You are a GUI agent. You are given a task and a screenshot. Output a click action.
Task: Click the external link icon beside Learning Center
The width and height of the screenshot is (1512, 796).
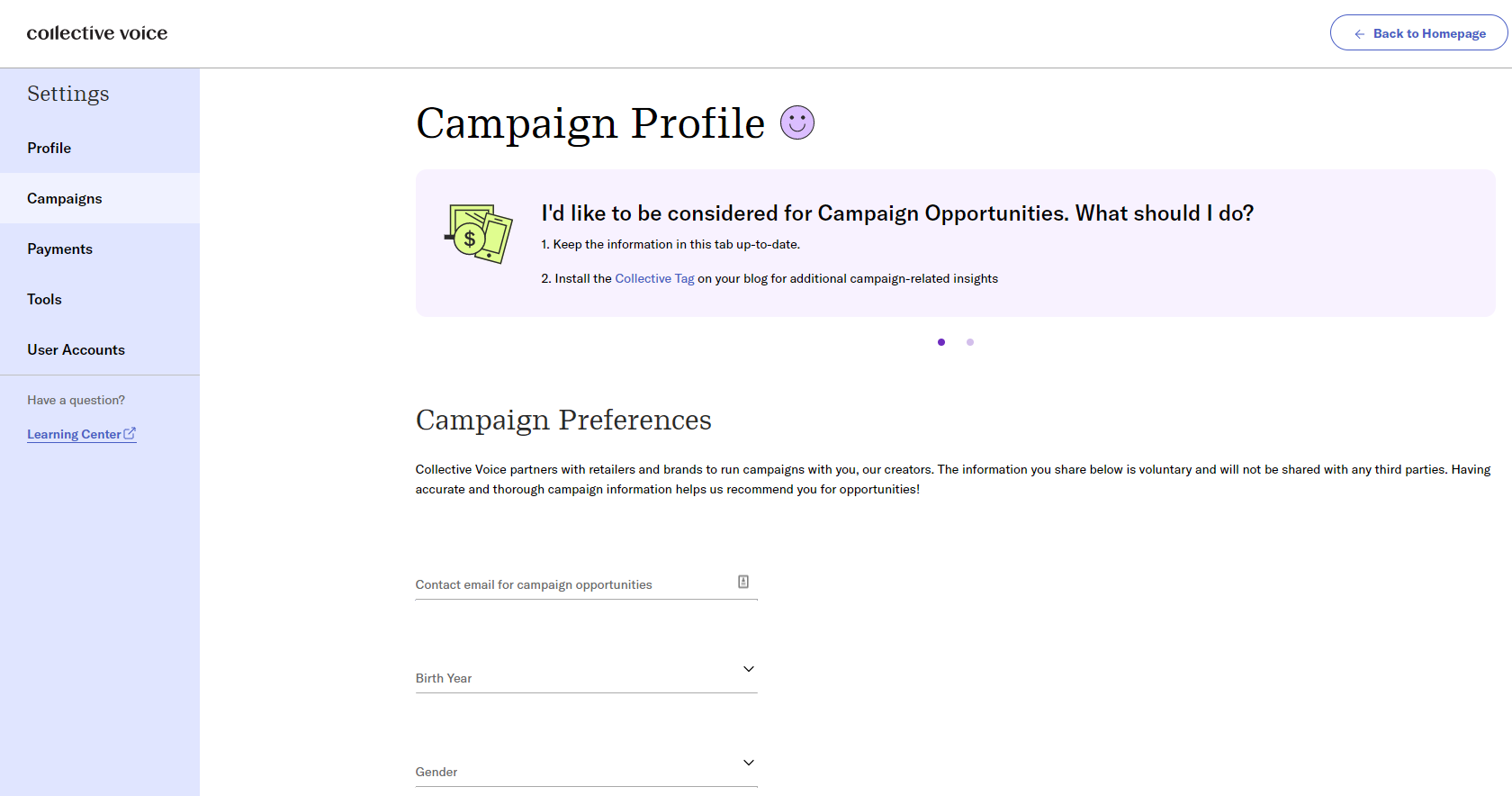click(x=130, y=433)
